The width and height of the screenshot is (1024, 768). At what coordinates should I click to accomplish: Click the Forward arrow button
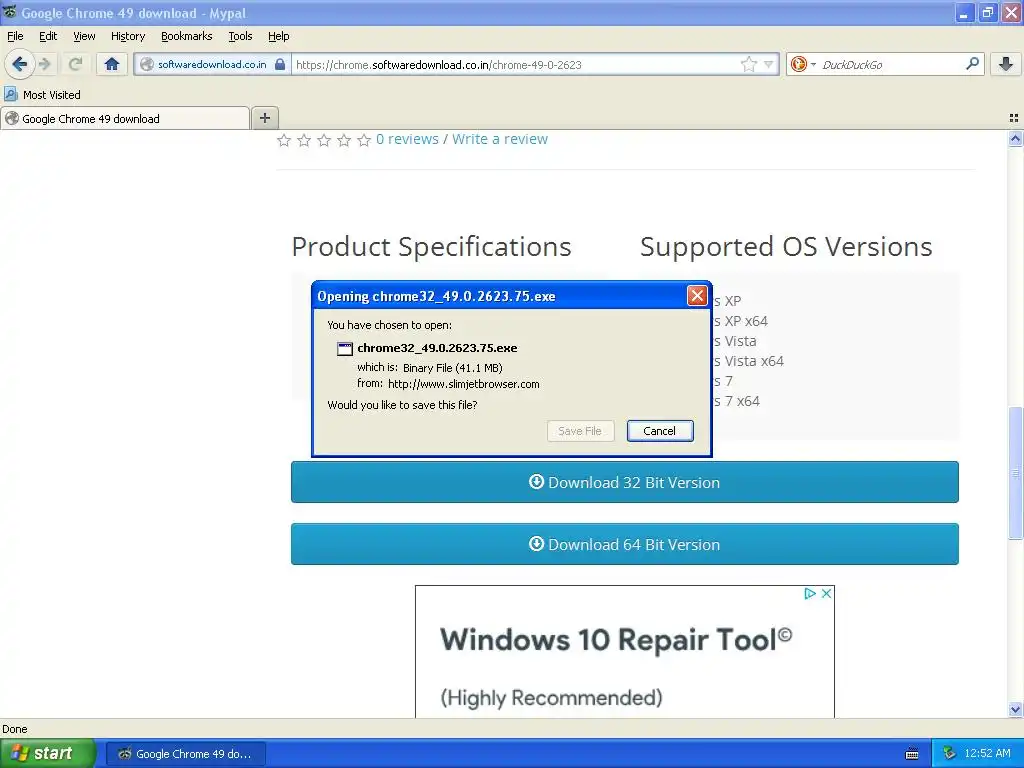pyautogui.click(x=44, y=64)
